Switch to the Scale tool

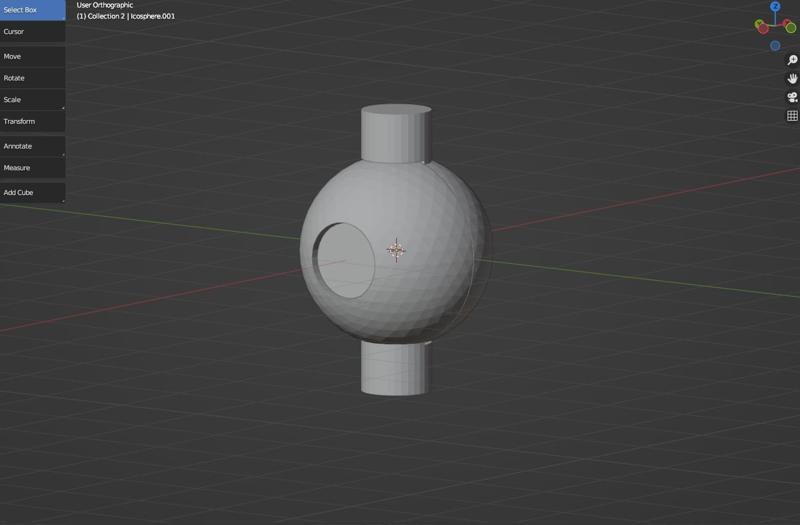click(x=33, y=100)
